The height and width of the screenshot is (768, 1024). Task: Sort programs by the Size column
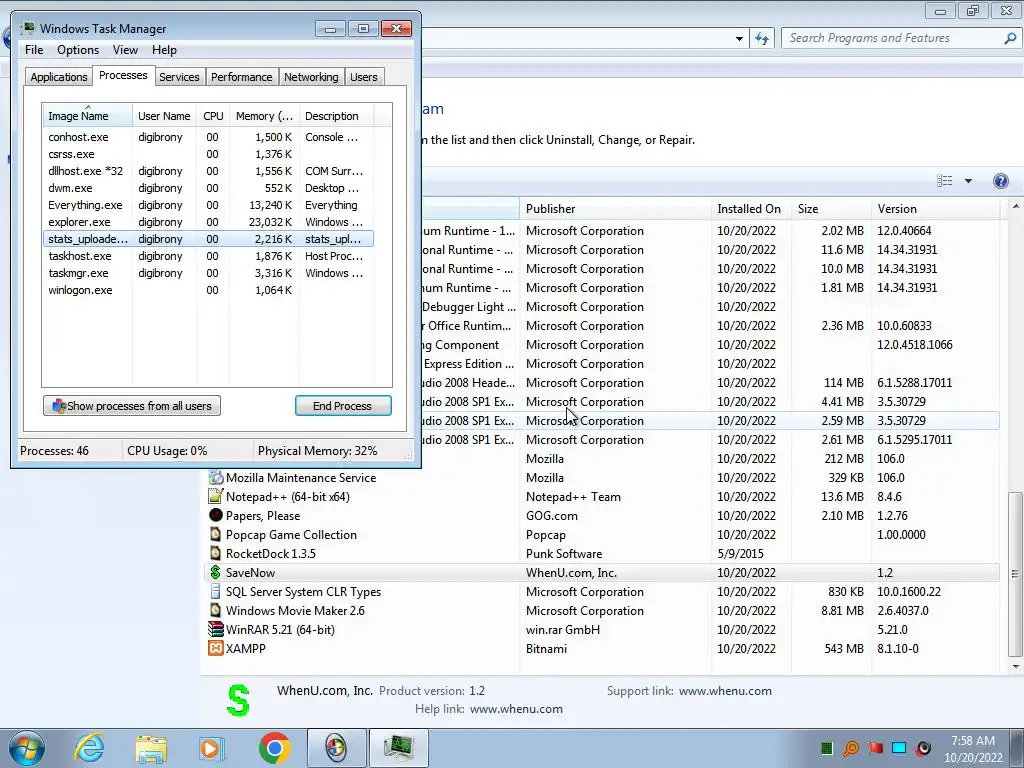[831, 209]
